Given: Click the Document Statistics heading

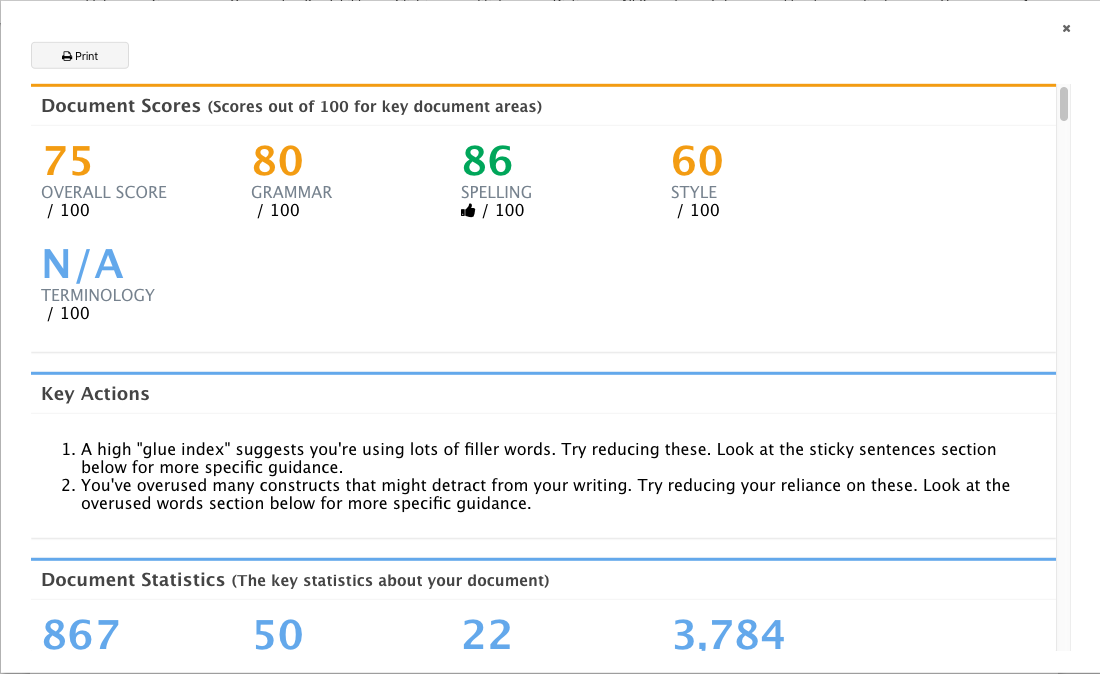Looking at the screenshot, I should [x=133, y=580].
